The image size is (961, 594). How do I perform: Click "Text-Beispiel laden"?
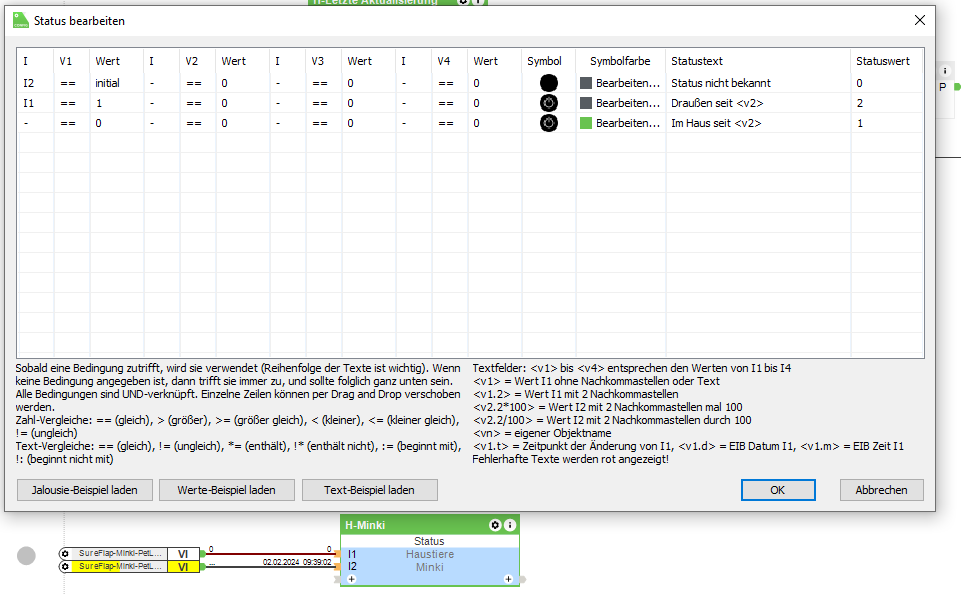click(370, 489)
